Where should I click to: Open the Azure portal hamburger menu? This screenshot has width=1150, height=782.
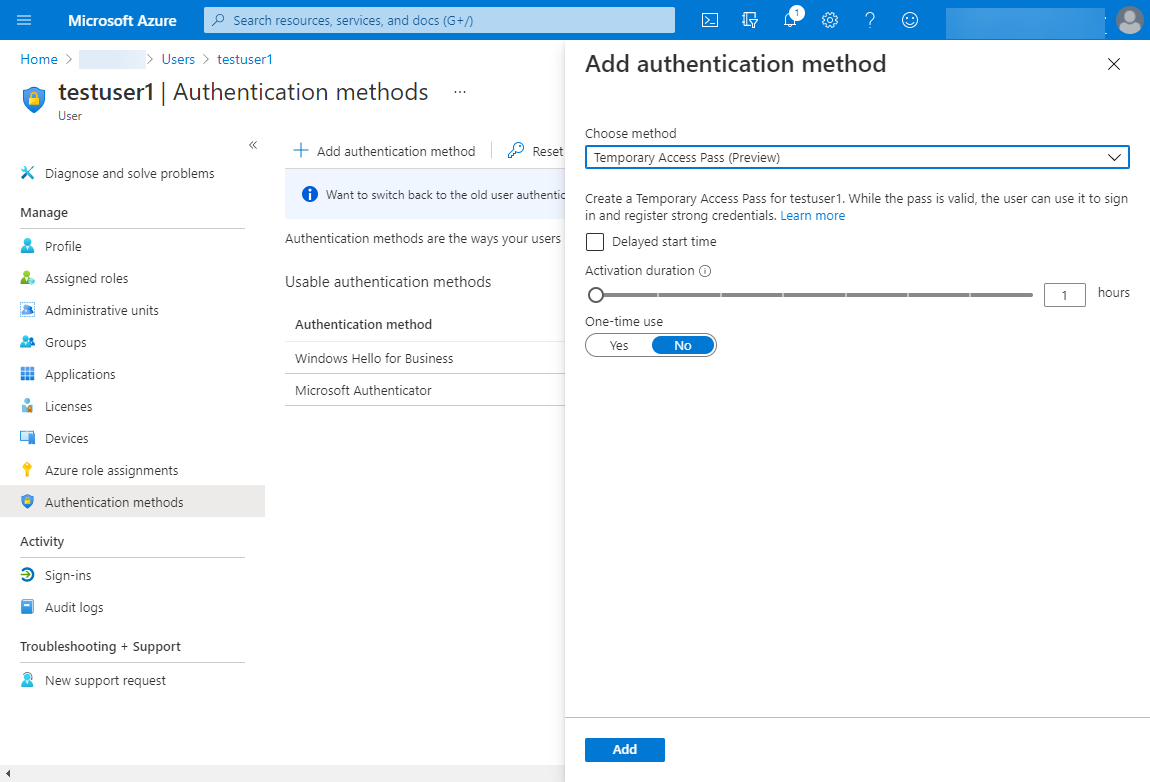pos(23,20)
